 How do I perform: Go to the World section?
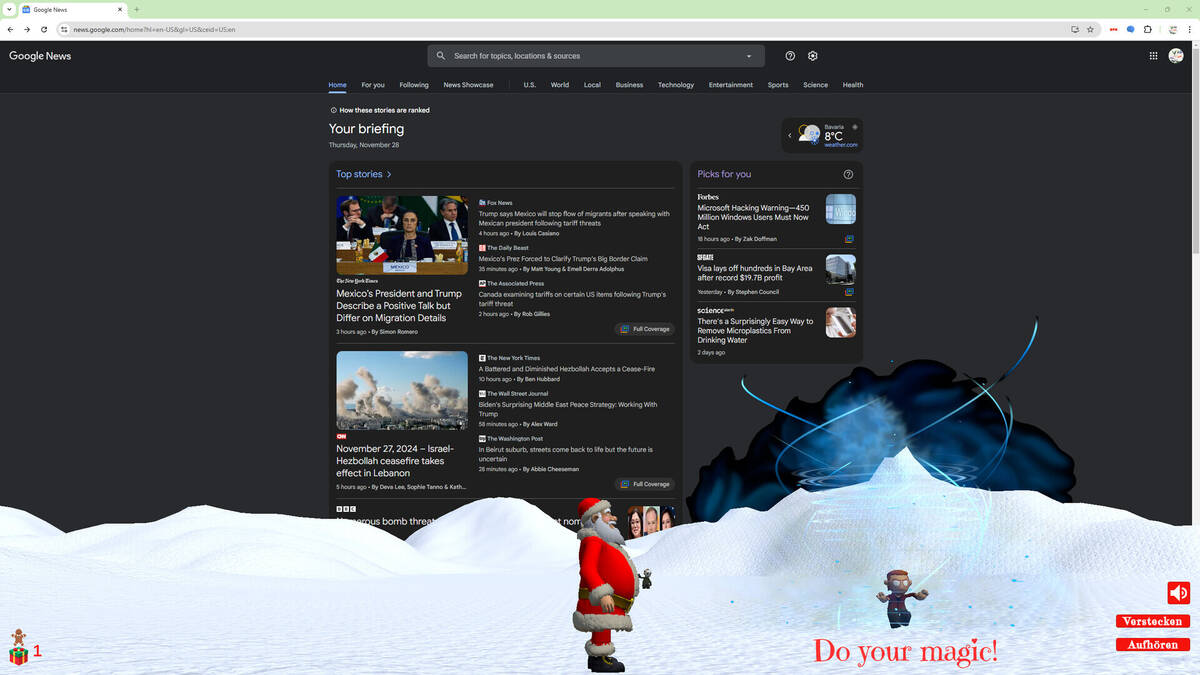click(x=560, y=85)
